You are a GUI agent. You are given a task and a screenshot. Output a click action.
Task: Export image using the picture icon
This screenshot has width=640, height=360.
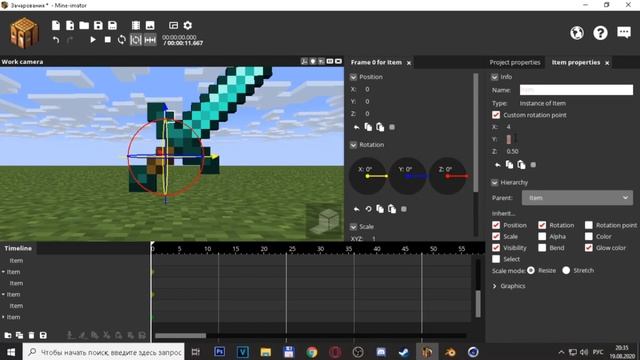(150, 25)
